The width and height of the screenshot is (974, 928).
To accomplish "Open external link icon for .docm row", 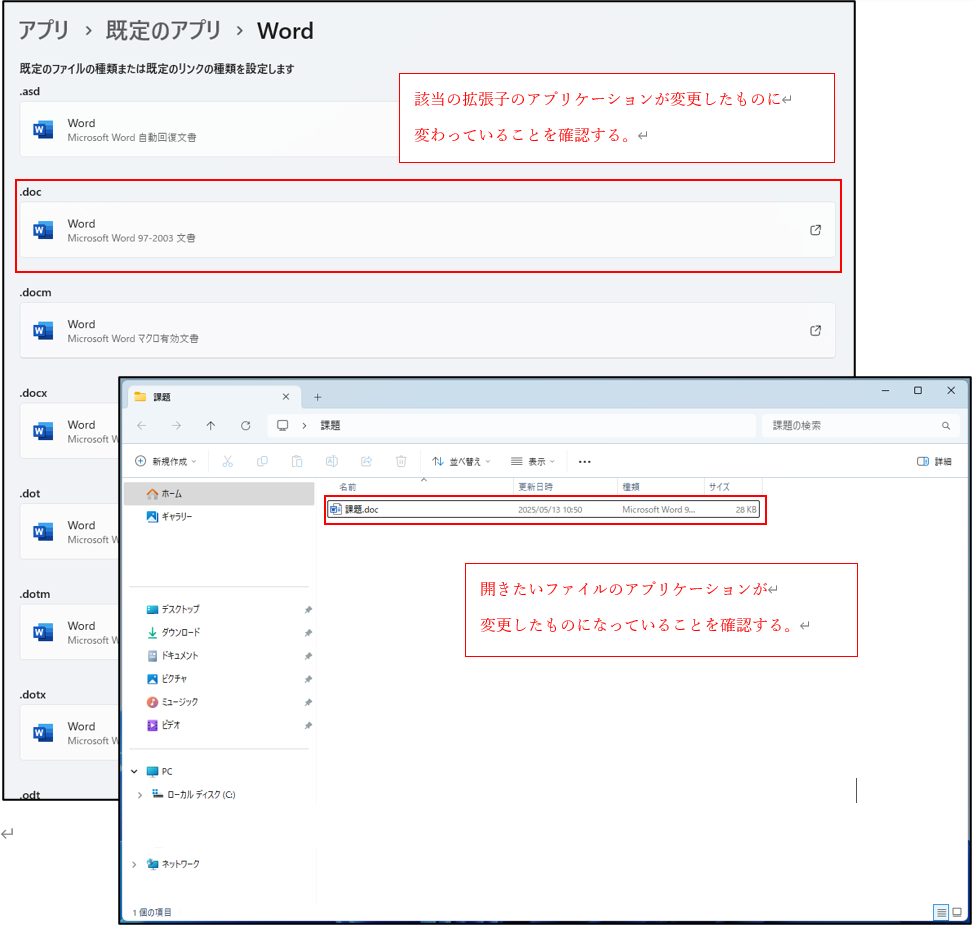I will (815, 330).
